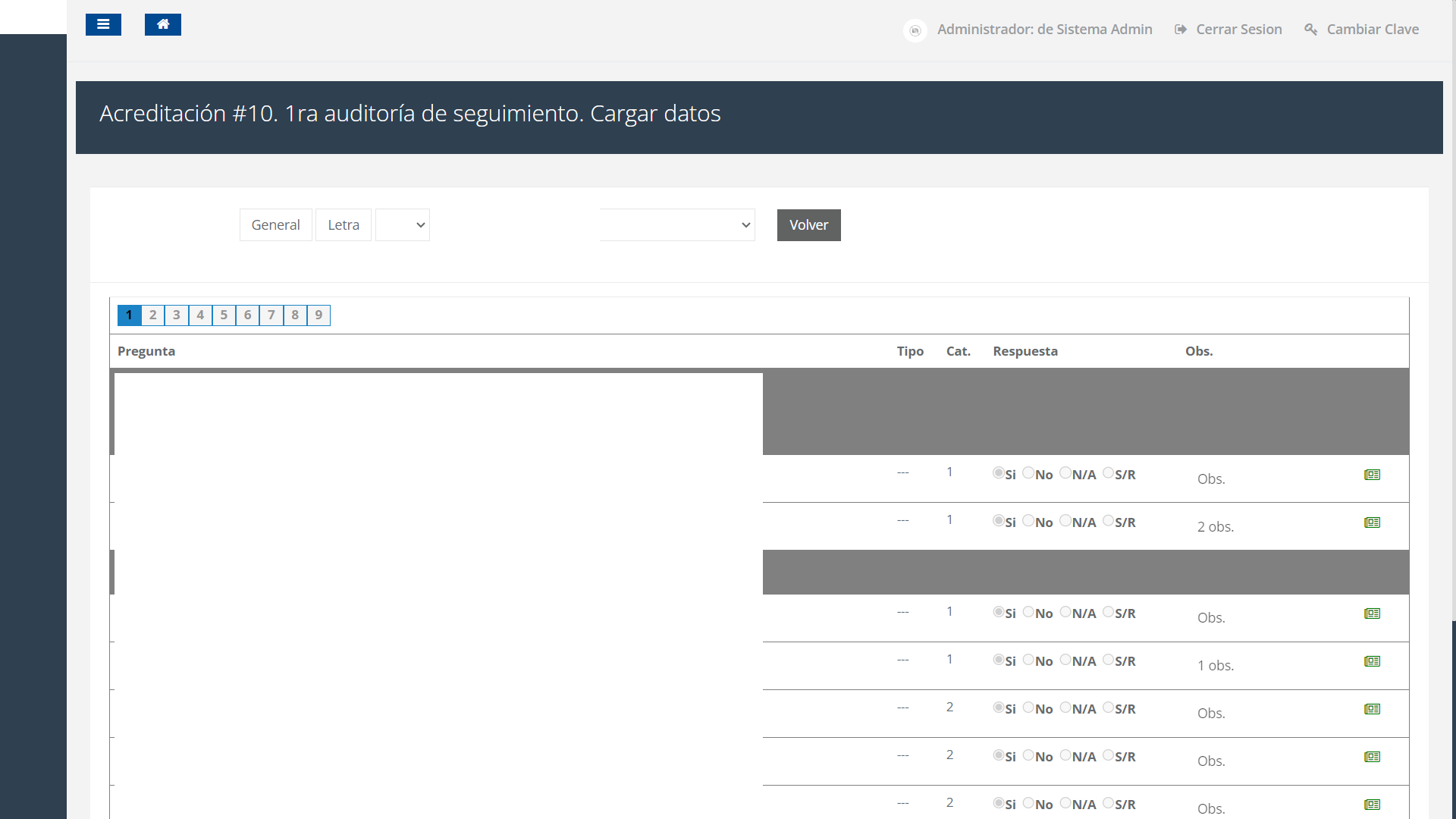Switch to page 4 tab
This screenshot has width=1456, height=819.
coord(200,315)
